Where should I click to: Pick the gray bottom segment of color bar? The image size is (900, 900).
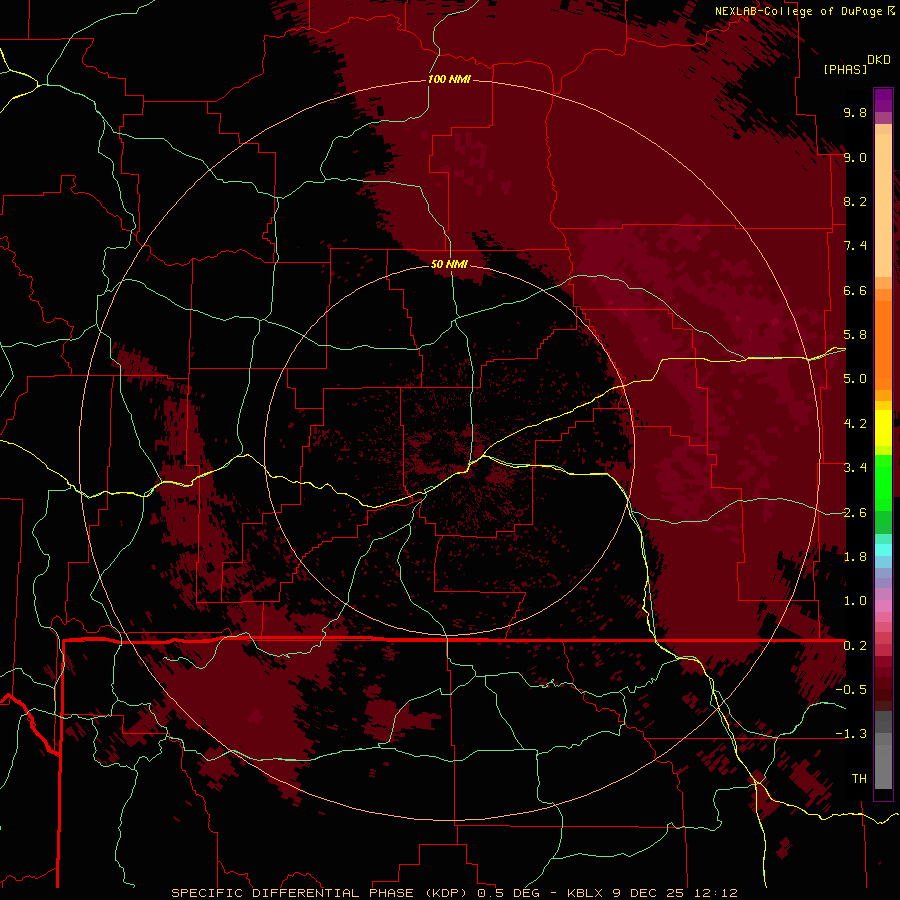883,766
